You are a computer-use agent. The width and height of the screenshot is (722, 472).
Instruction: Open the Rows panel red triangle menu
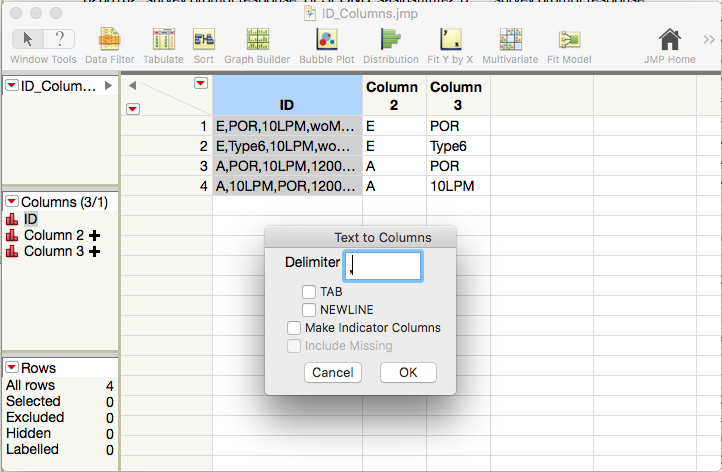(12, 368)
